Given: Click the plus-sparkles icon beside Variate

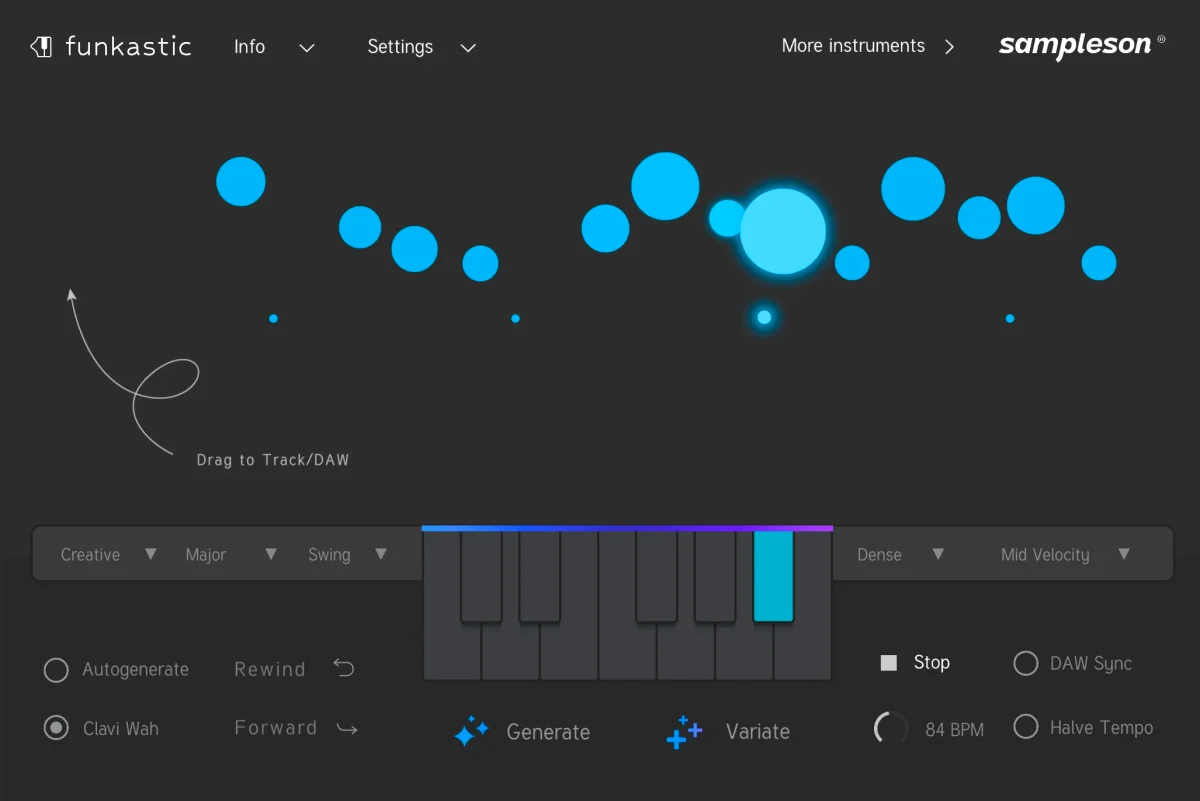Looking at the screenshot, I should [x=683, y=731].
